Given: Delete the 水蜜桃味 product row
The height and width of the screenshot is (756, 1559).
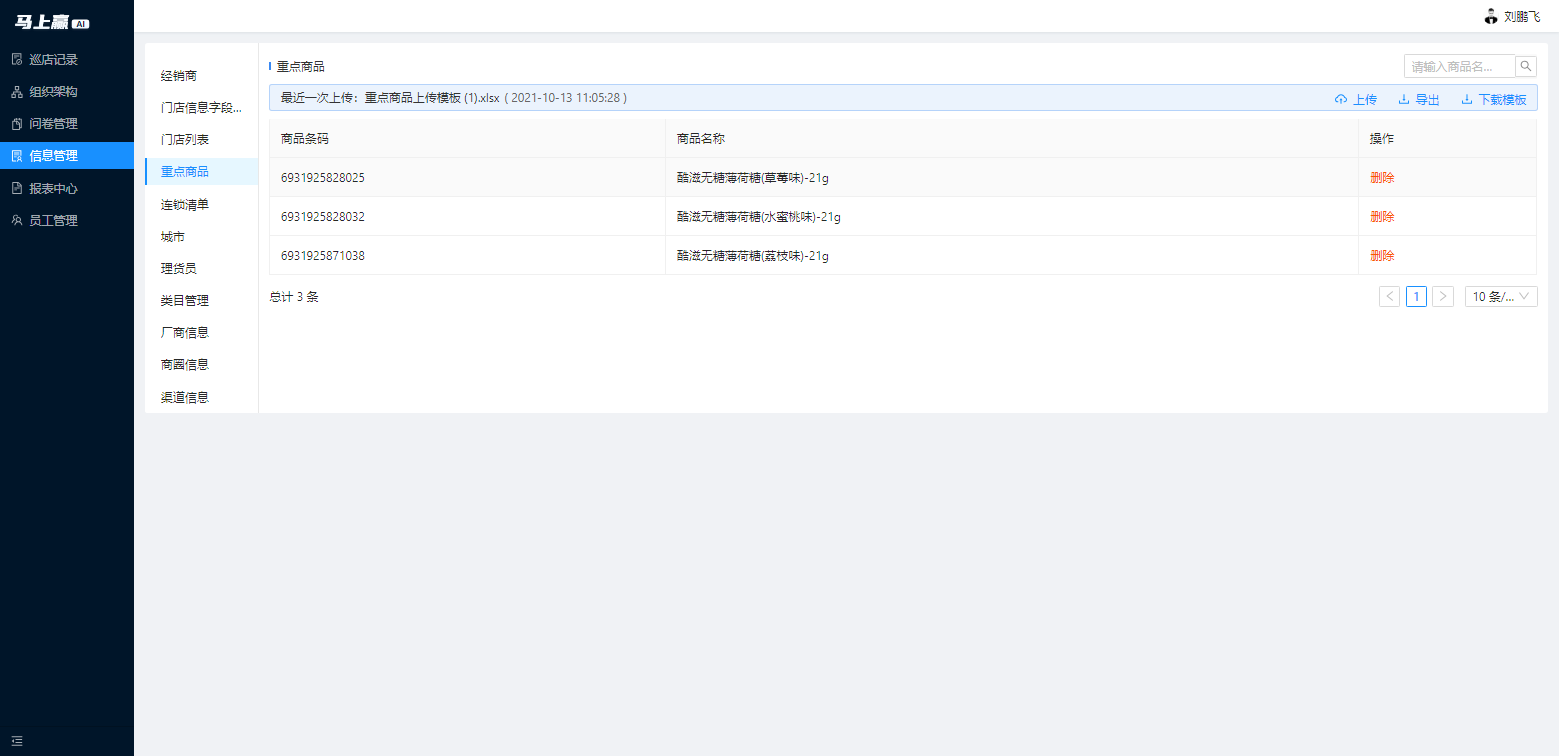Looking at the screenshot, I should [x=1382, y=217].
